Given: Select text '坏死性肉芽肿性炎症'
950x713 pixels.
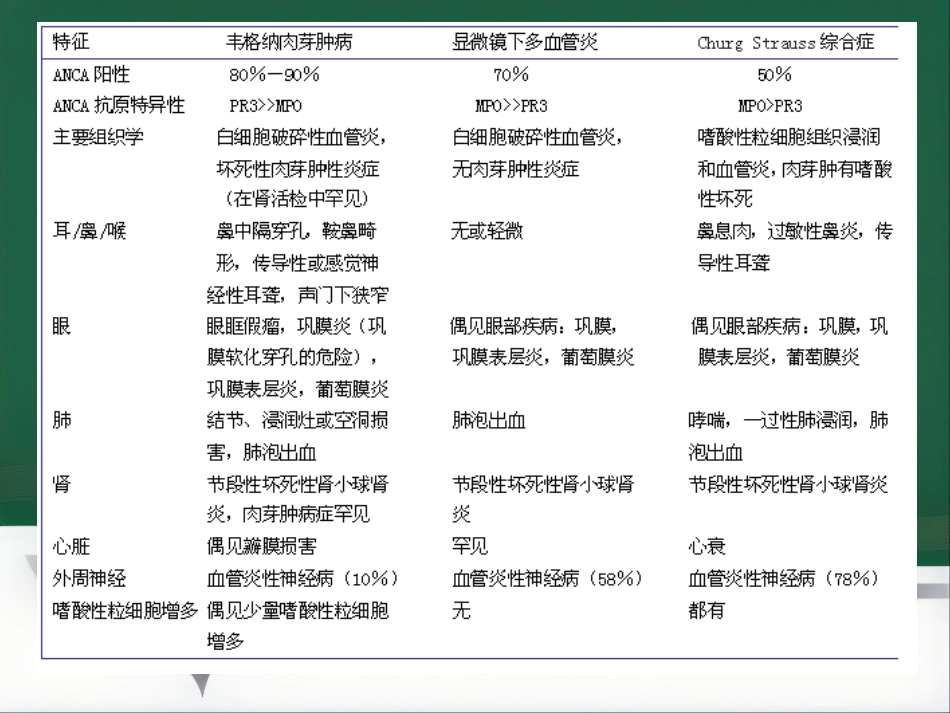Looking at the screenshot, I should coord(297,168).
